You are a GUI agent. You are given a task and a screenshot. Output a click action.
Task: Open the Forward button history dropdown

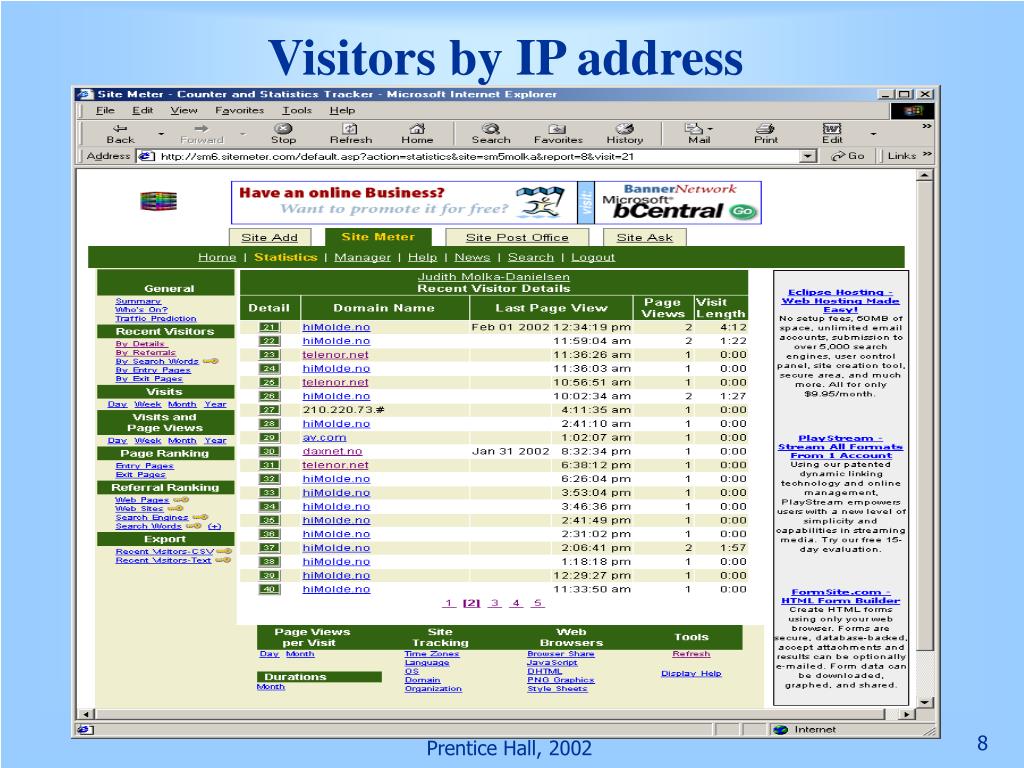[x=243, y=134]
